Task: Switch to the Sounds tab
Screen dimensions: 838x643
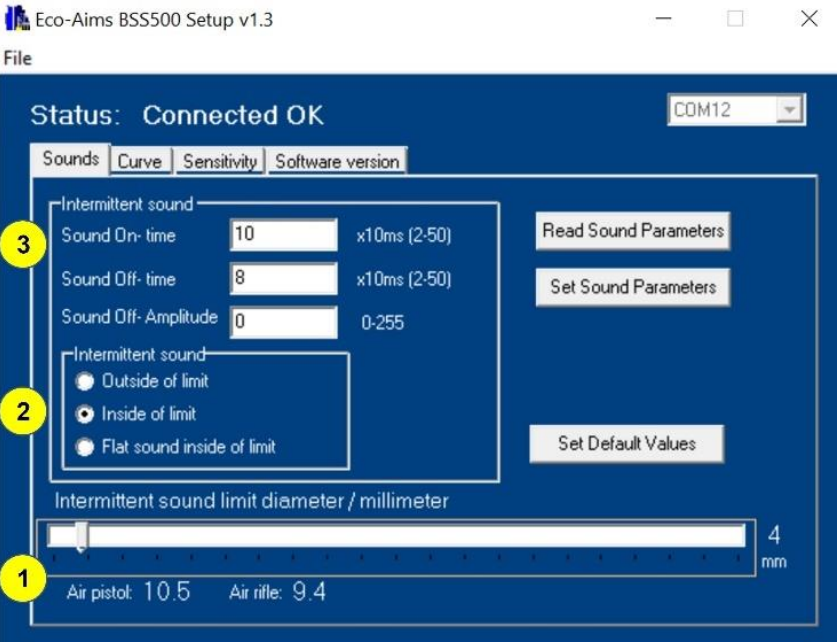Action: click(71, 159)
